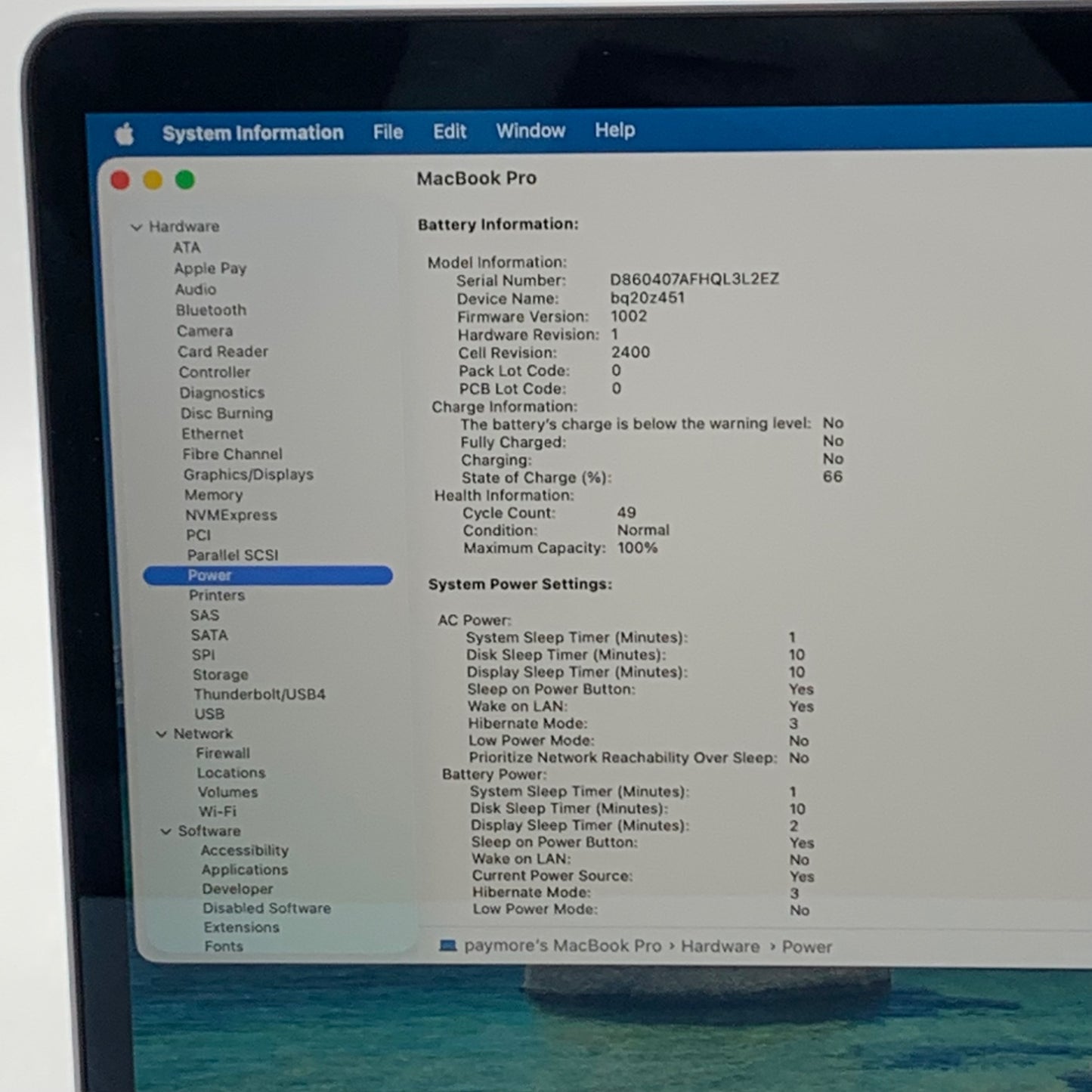This screenshot has height=1092, width=1092.
Task: Click the Cell Revision value 2400
Action: coord(630,352)
